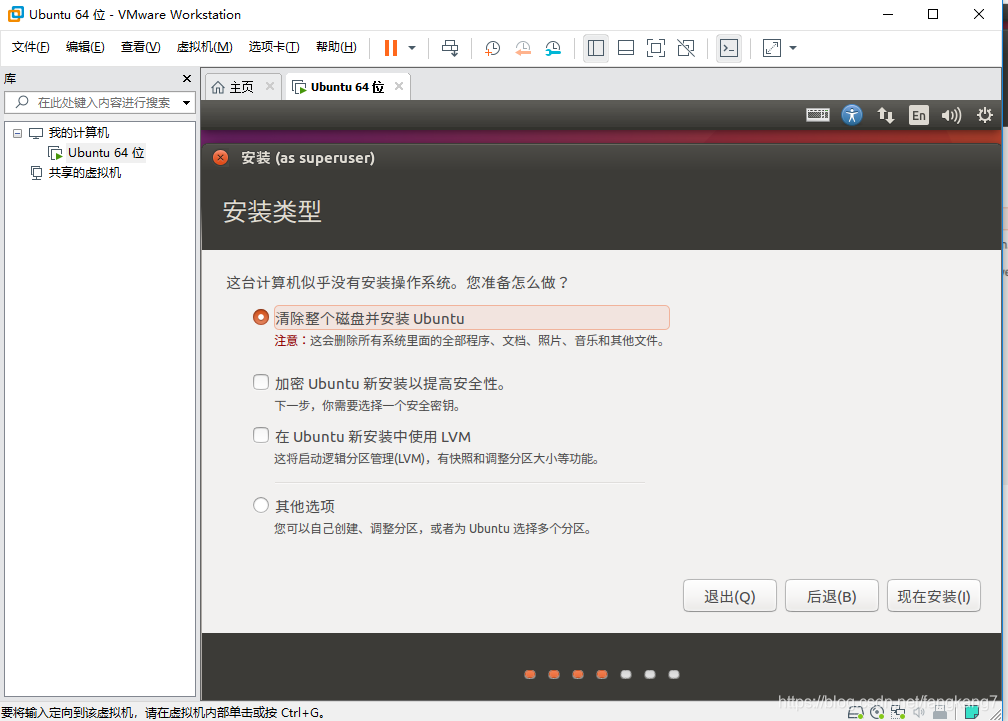Open the Ubuntu onscreen keyboard indicator
The height and width of the screenshot is (721, 1008).
tap(817, 115)
